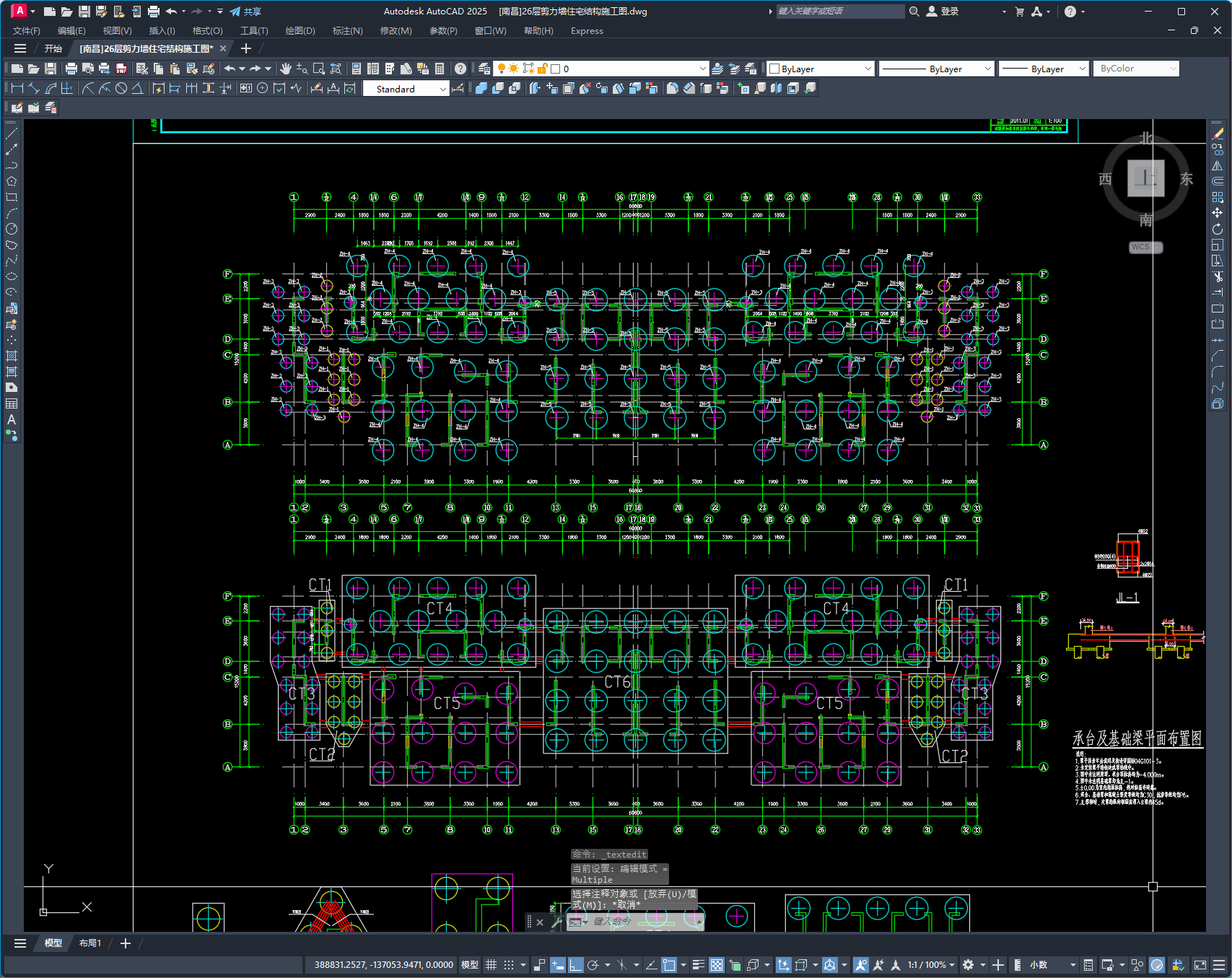1232x978 pixels.
Task: Open Layer Properties Manager icon
Action: pos(484,69)
